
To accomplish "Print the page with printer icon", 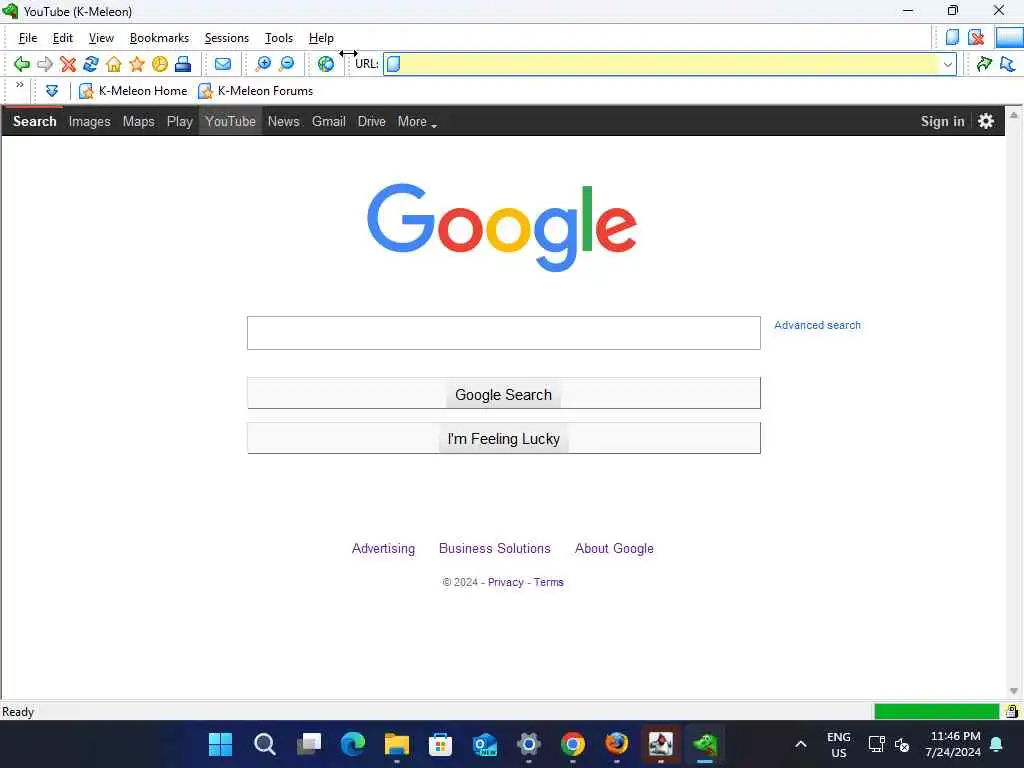I will (x=183, y=64).
